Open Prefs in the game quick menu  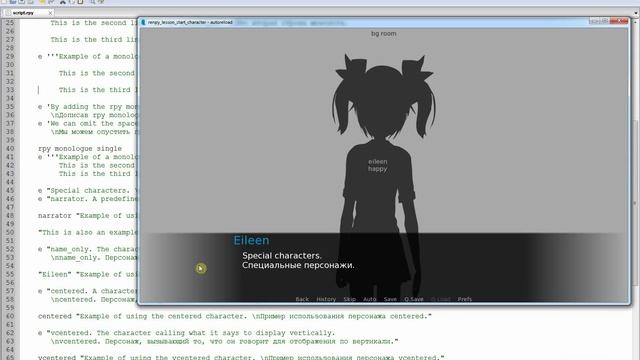(464, 299)
